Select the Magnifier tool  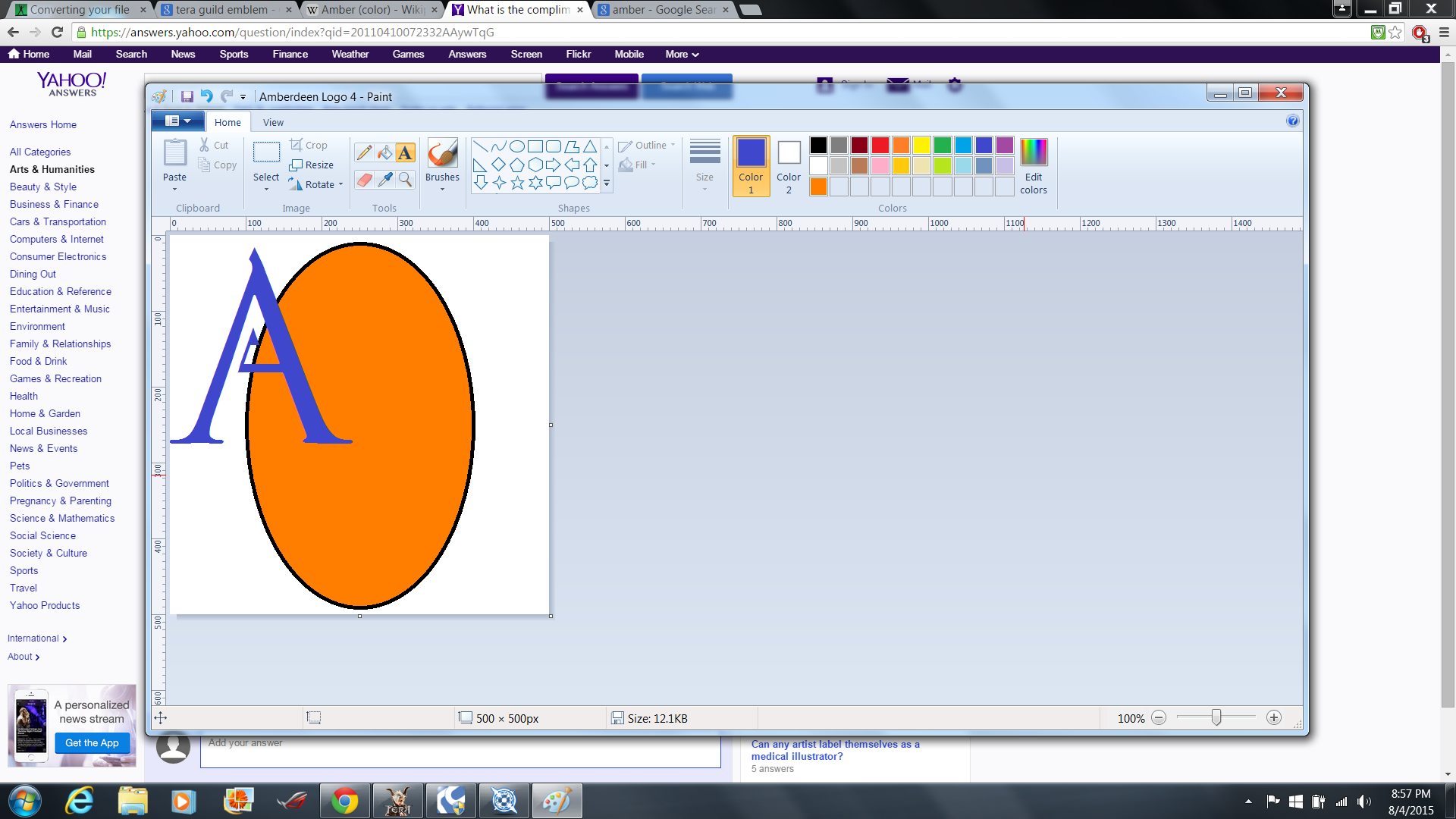pos(406,180)
